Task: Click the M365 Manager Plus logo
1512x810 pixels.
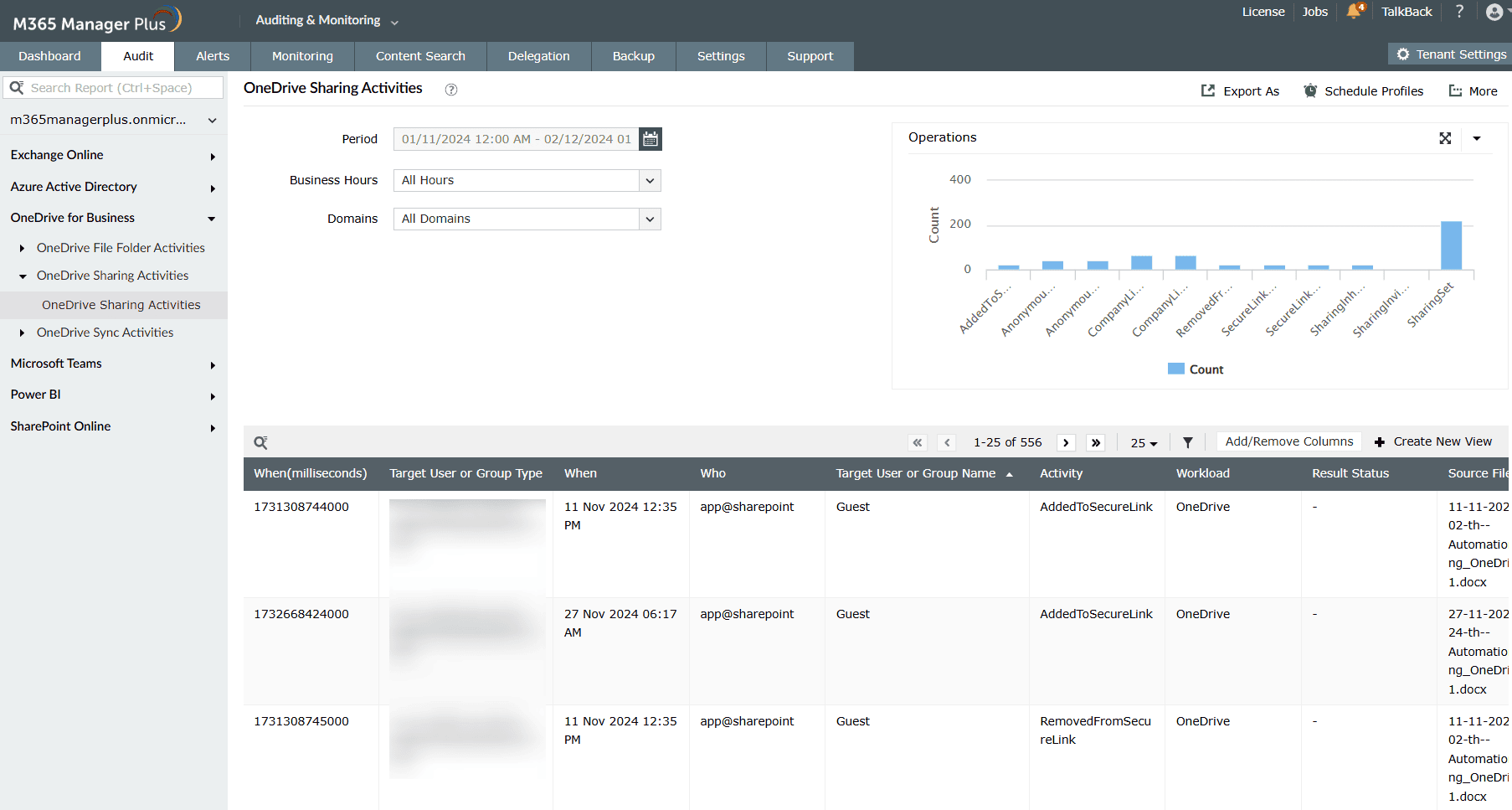Action: [97, 21]
